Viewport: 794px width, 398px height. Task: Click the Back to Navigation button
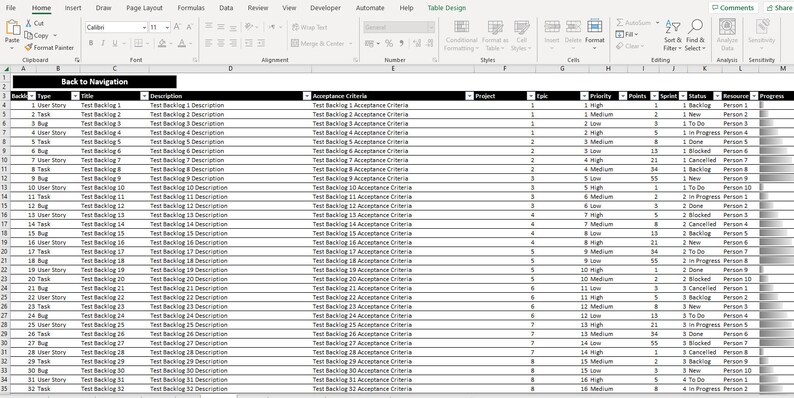[95, 82]
